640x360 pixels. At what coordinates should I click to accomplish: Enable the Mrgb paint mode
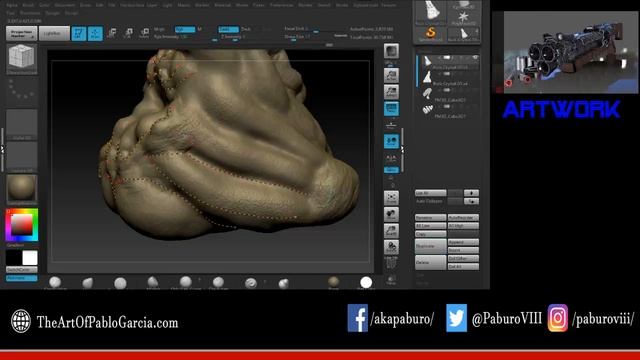point(160,29)
